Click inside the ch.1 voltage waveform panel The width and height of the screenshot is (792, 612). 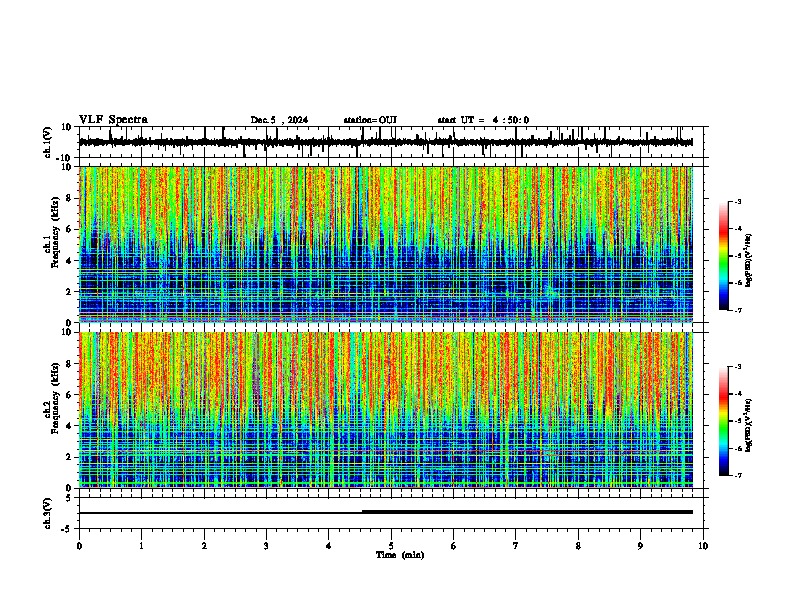point(391,142)
